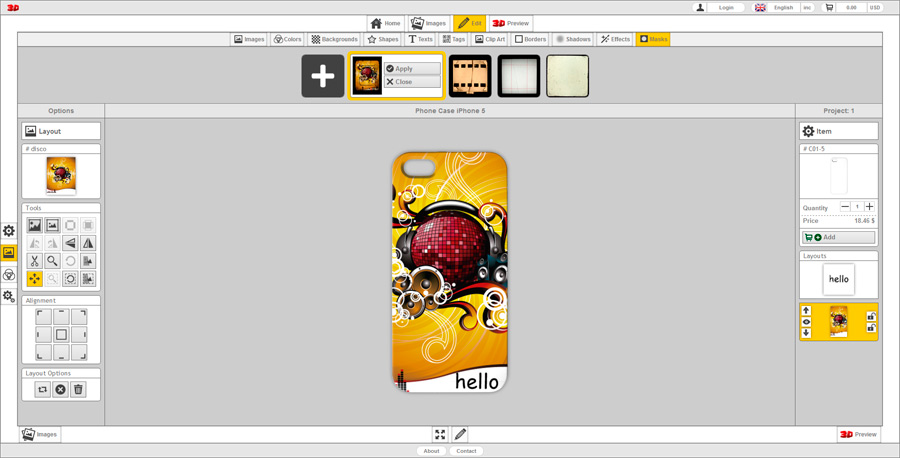Click the Add to cart button

pos(839,237)
